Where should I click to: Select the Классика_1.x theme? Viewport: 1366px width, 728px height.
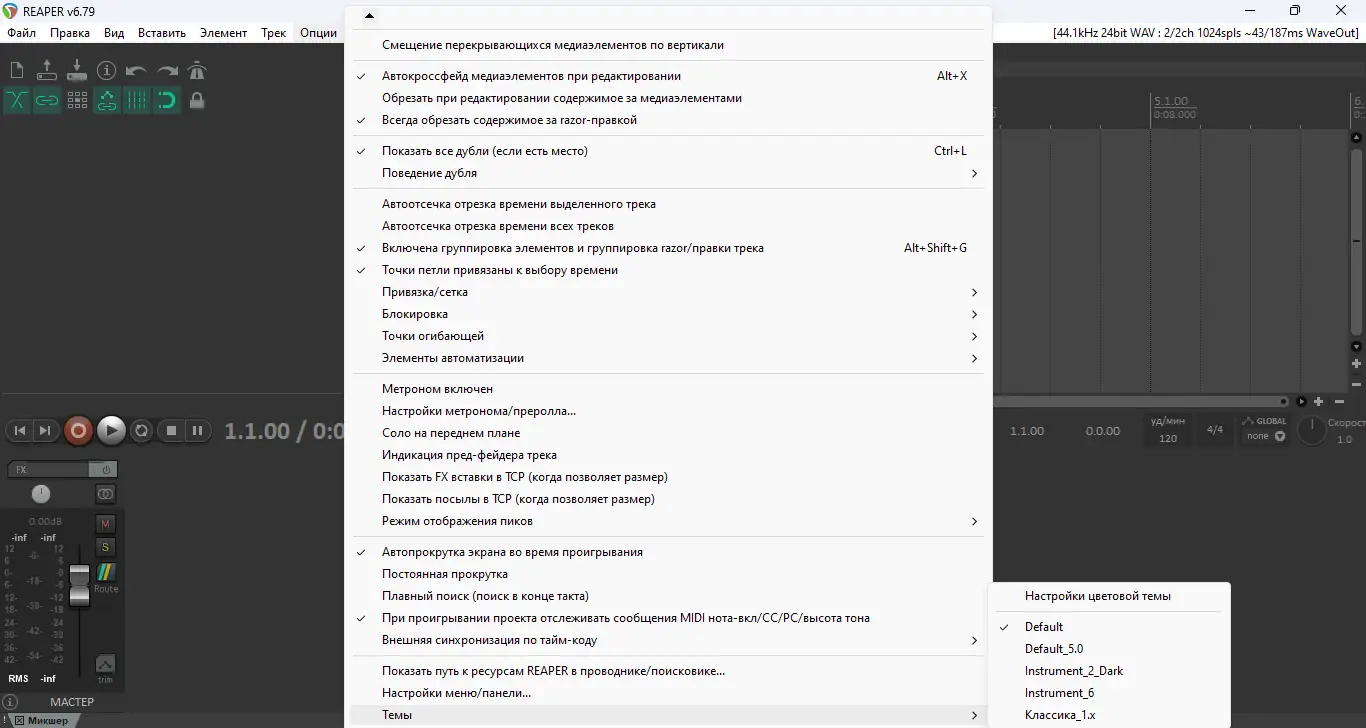coord(1108,715)
